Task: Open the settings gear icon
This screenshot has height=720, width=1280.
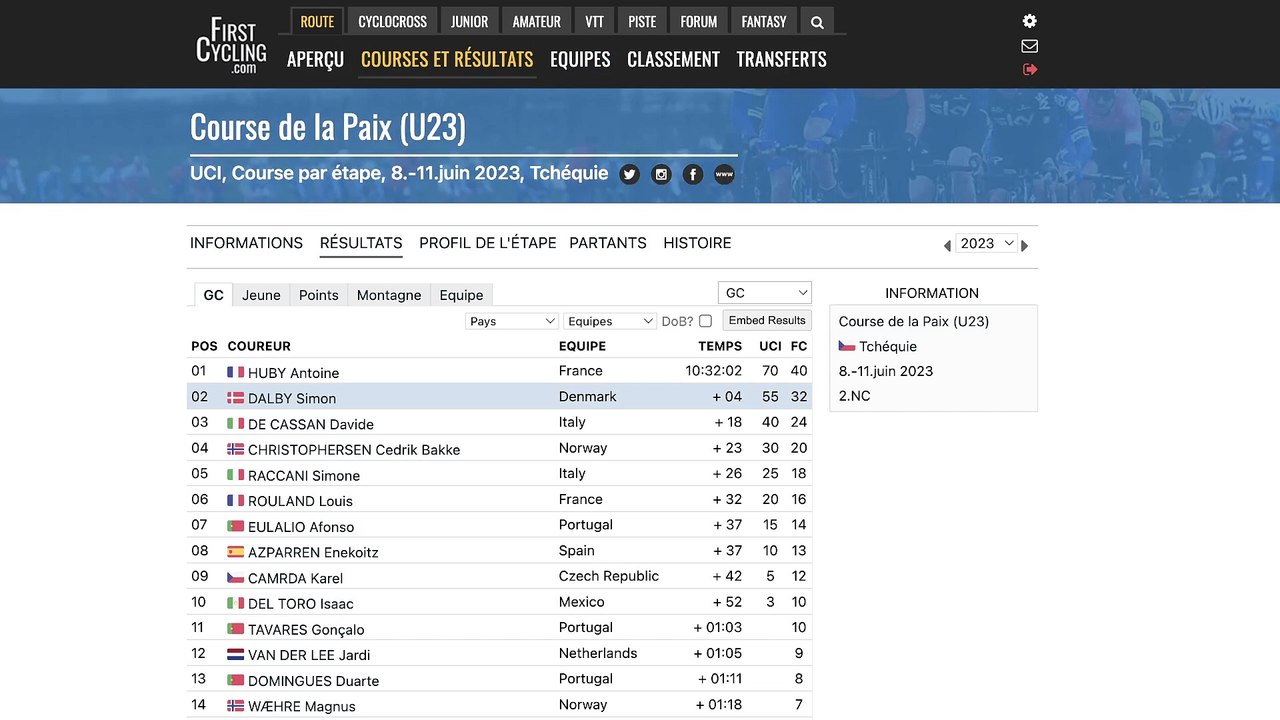Action: click(1029, 21)
